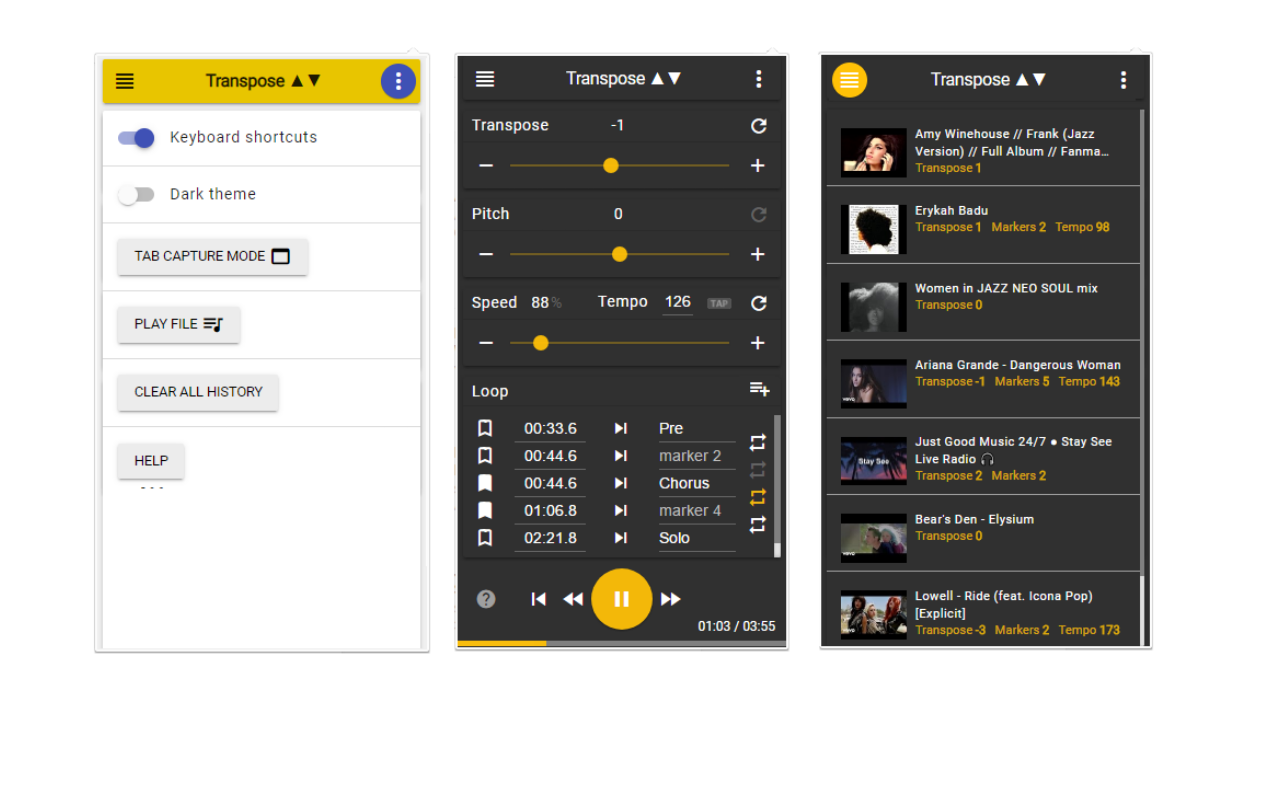Jump to marker 2 position

pyautogui.click(x=620, y=456)
